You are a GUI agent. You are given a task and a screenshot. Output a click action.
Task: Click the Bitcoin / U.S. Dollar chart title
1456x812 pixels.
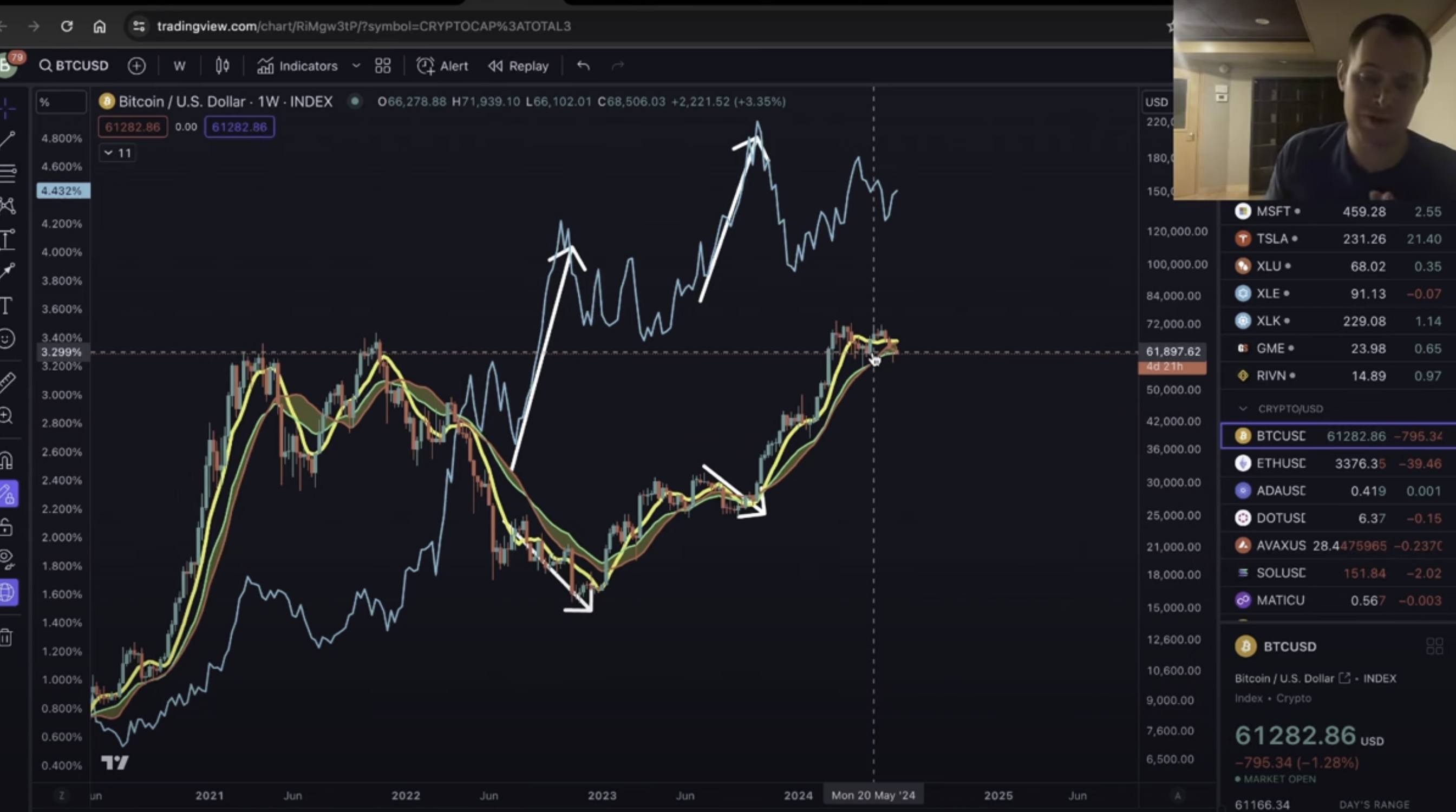[225, 102]
